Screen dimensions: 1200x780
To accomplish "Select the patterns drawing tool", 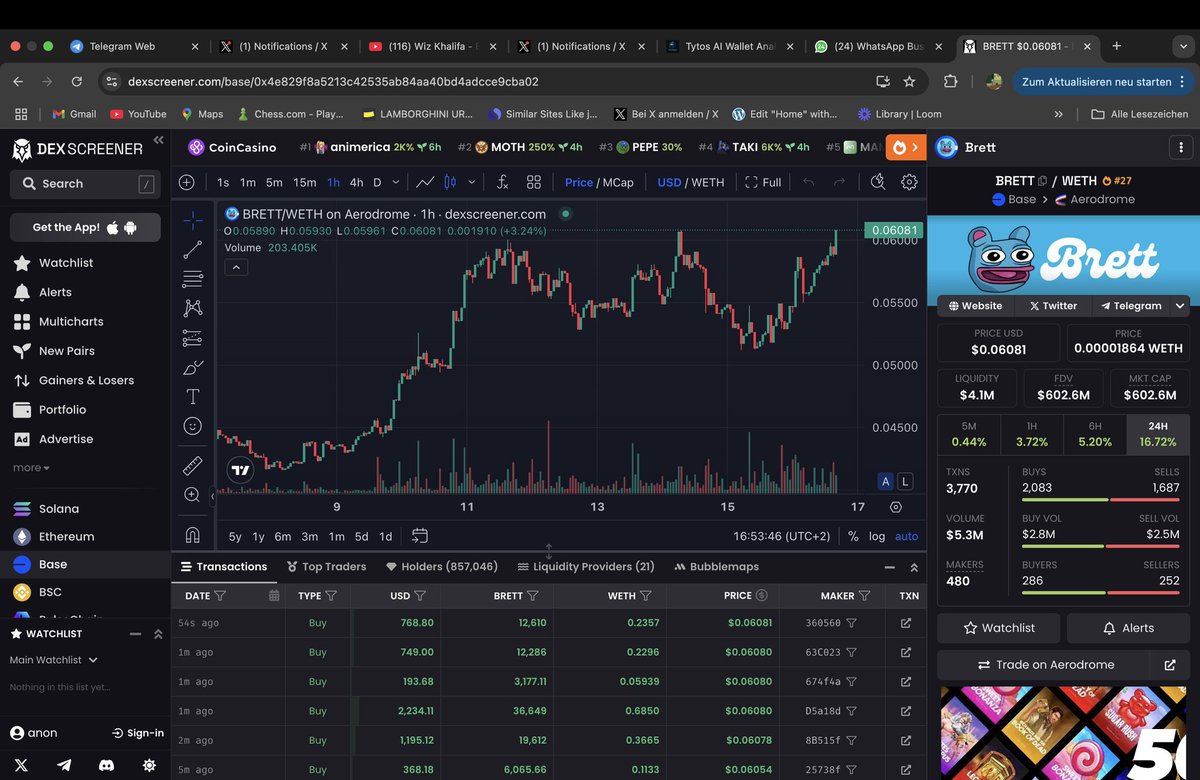I will coord(193,308).
